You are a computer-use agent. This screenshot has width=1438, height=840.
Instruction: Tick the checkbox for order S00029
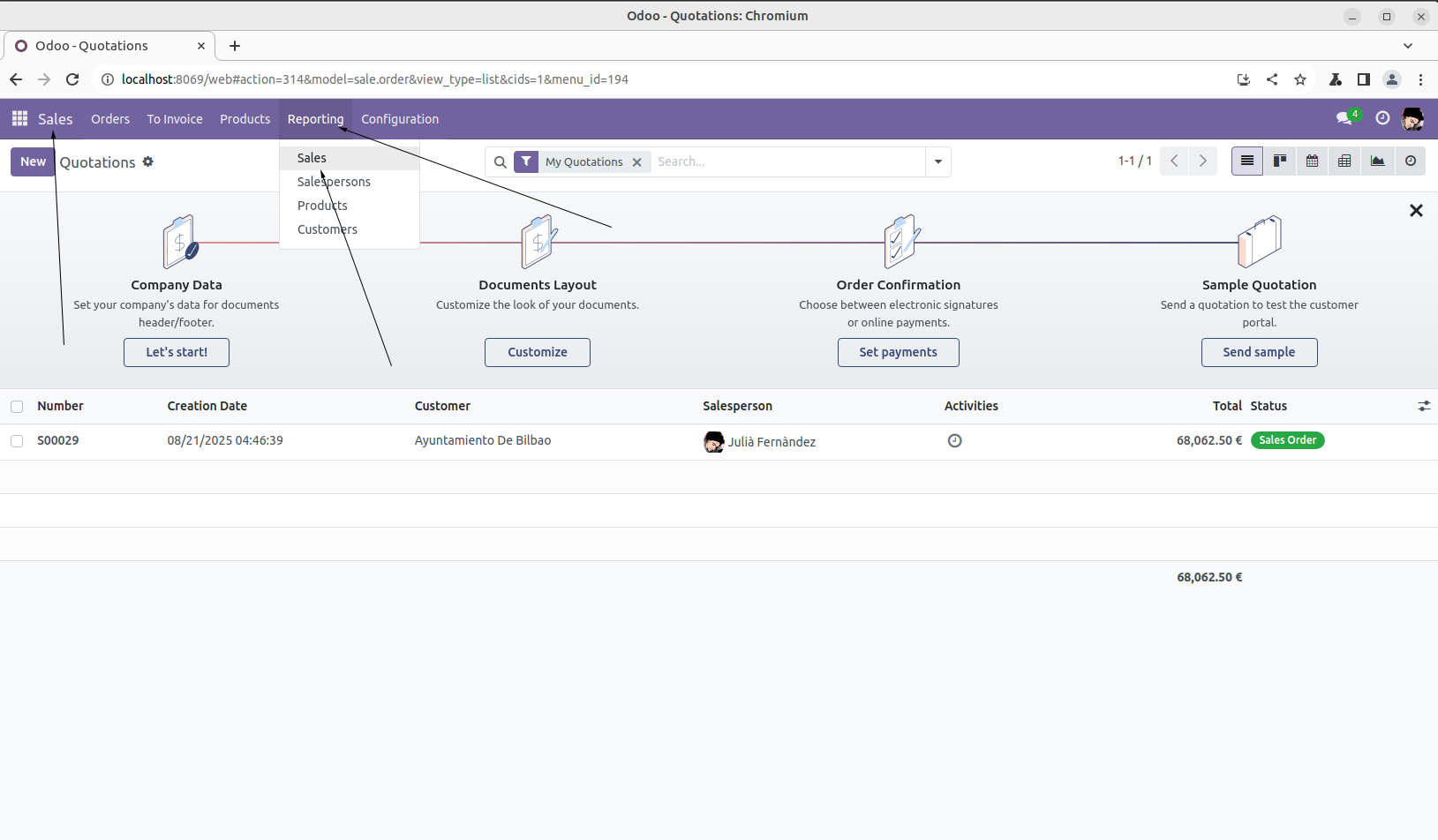(17, 441)
